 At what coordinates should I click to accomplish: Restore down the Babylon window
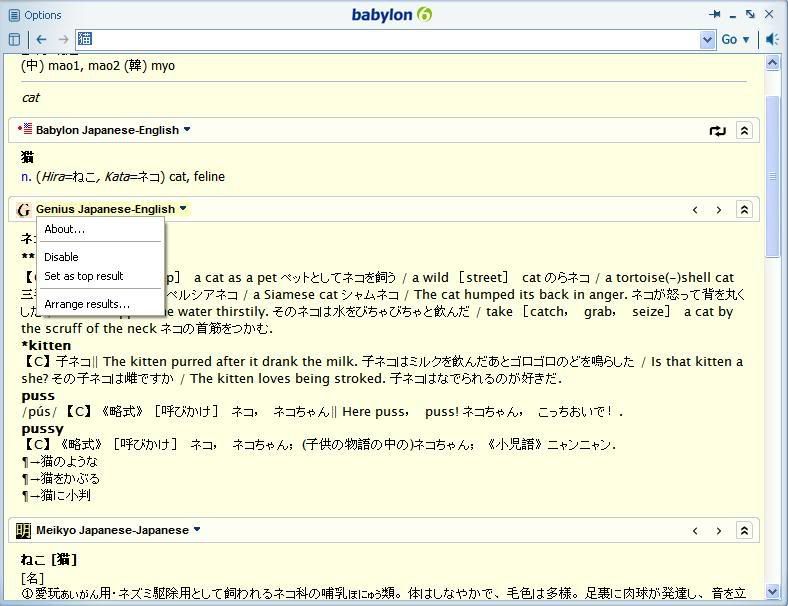pyautogui.click(x=750, y=15)
